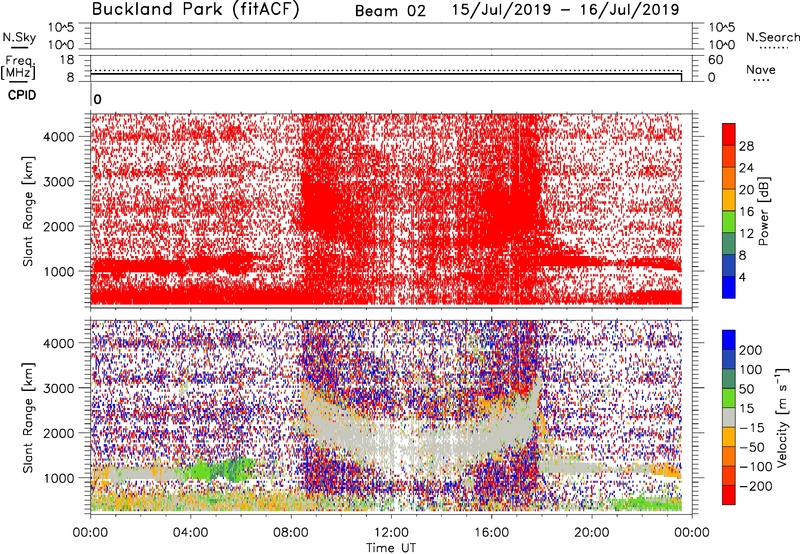Select the "N.Search" legend label
Image resolution: width=800 pixels, height=554 pixels.
point(773,37)
